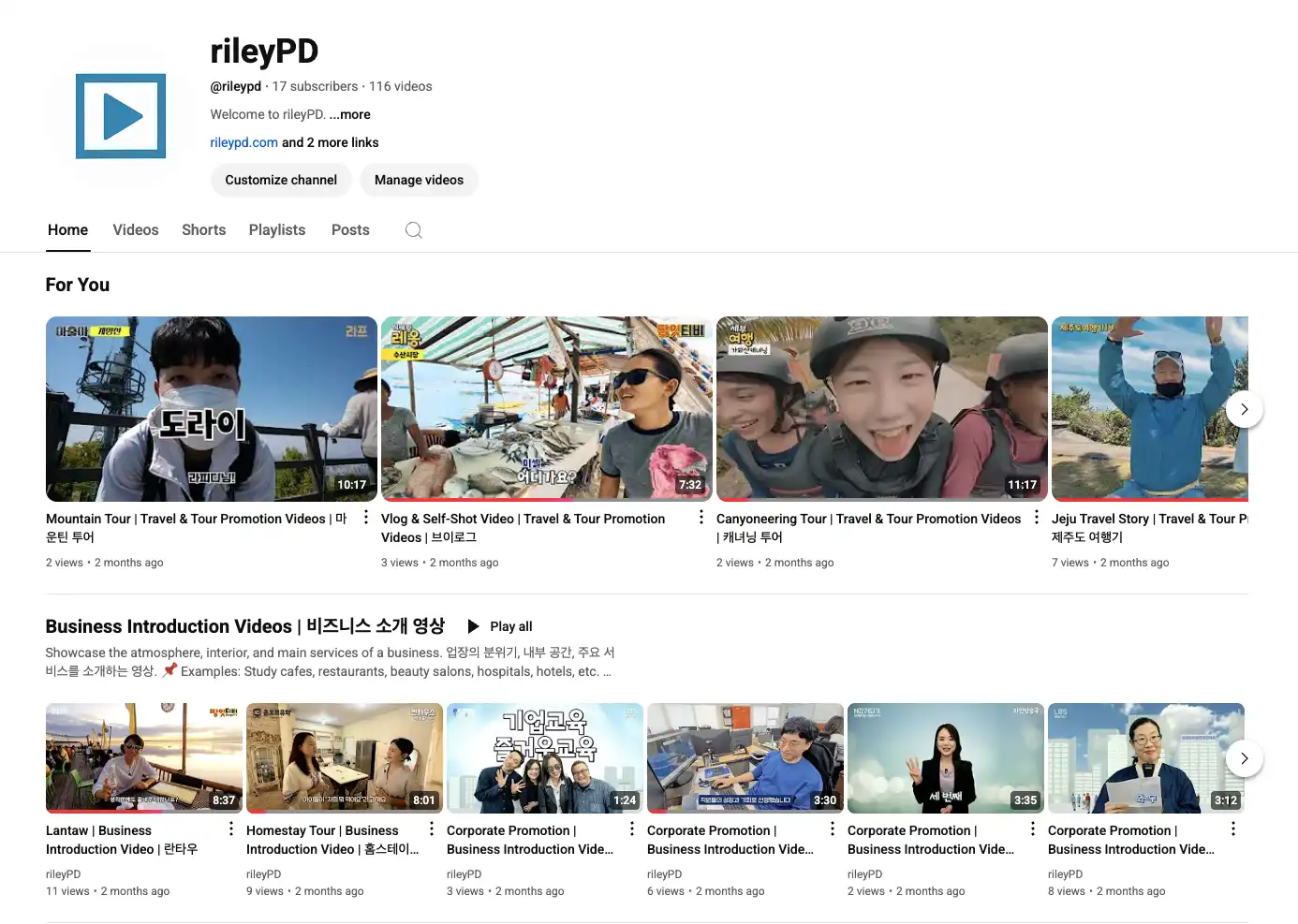This screenshot has width=1298, height=924.
Task: Open more options for Canyoneering Tour video
Action: (1036, 518)
